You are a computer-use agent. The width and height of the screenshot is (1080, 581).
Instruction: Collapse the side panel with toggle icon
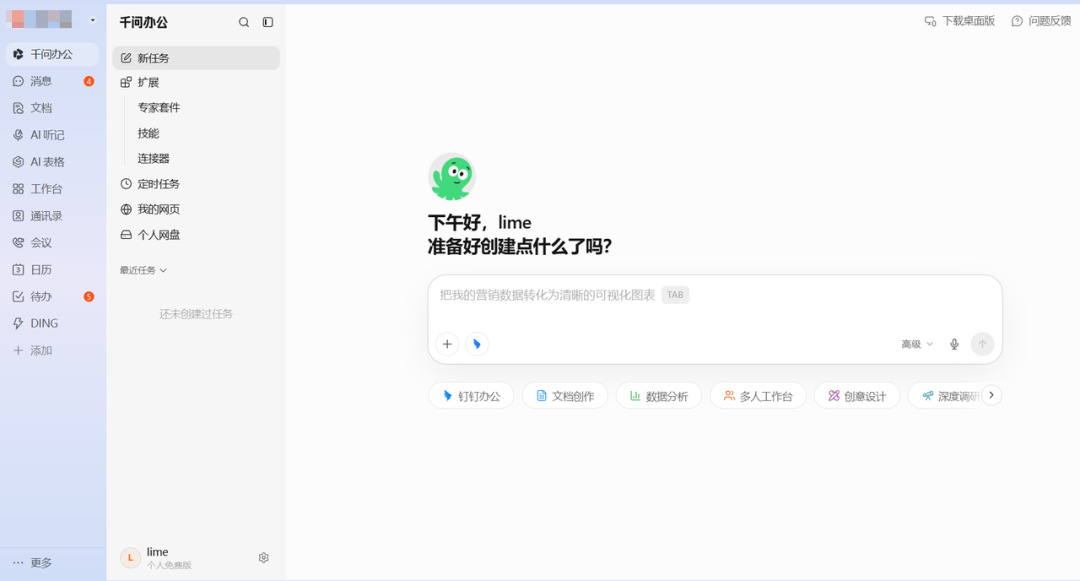pyautogui.click(x=268, y=22)
